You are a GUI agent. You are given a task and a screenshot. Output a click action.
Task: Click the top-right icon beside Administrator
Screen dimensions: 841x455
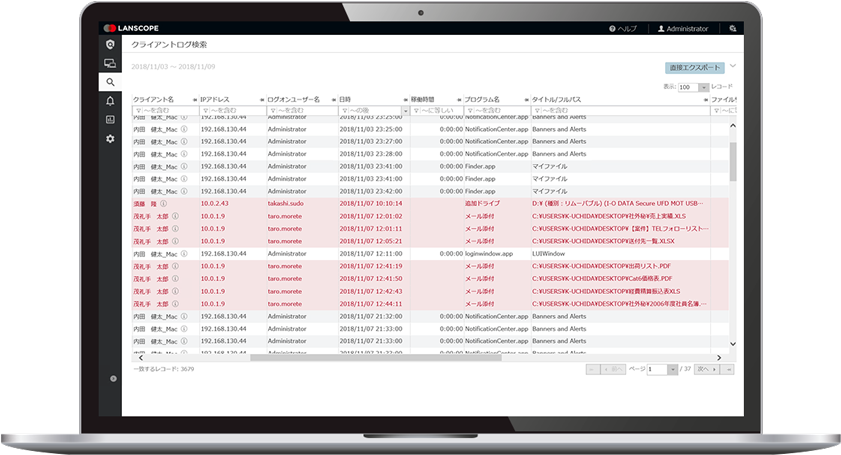[x=733, y=28]
